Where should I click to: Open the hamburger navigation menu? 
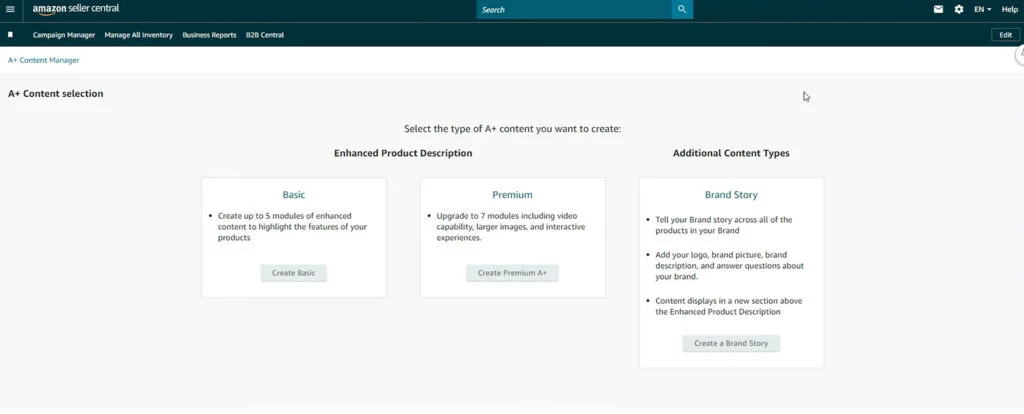[10, 10]
